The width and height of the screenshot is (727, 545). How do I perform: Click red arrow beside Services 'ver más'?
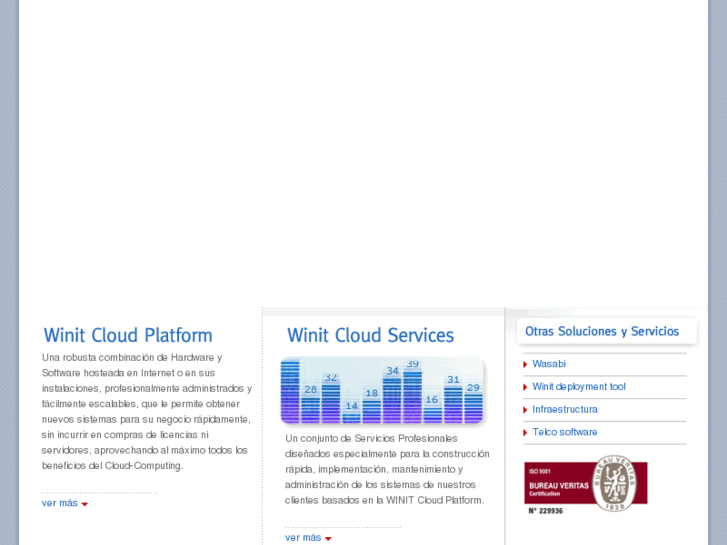pos(328,539)
